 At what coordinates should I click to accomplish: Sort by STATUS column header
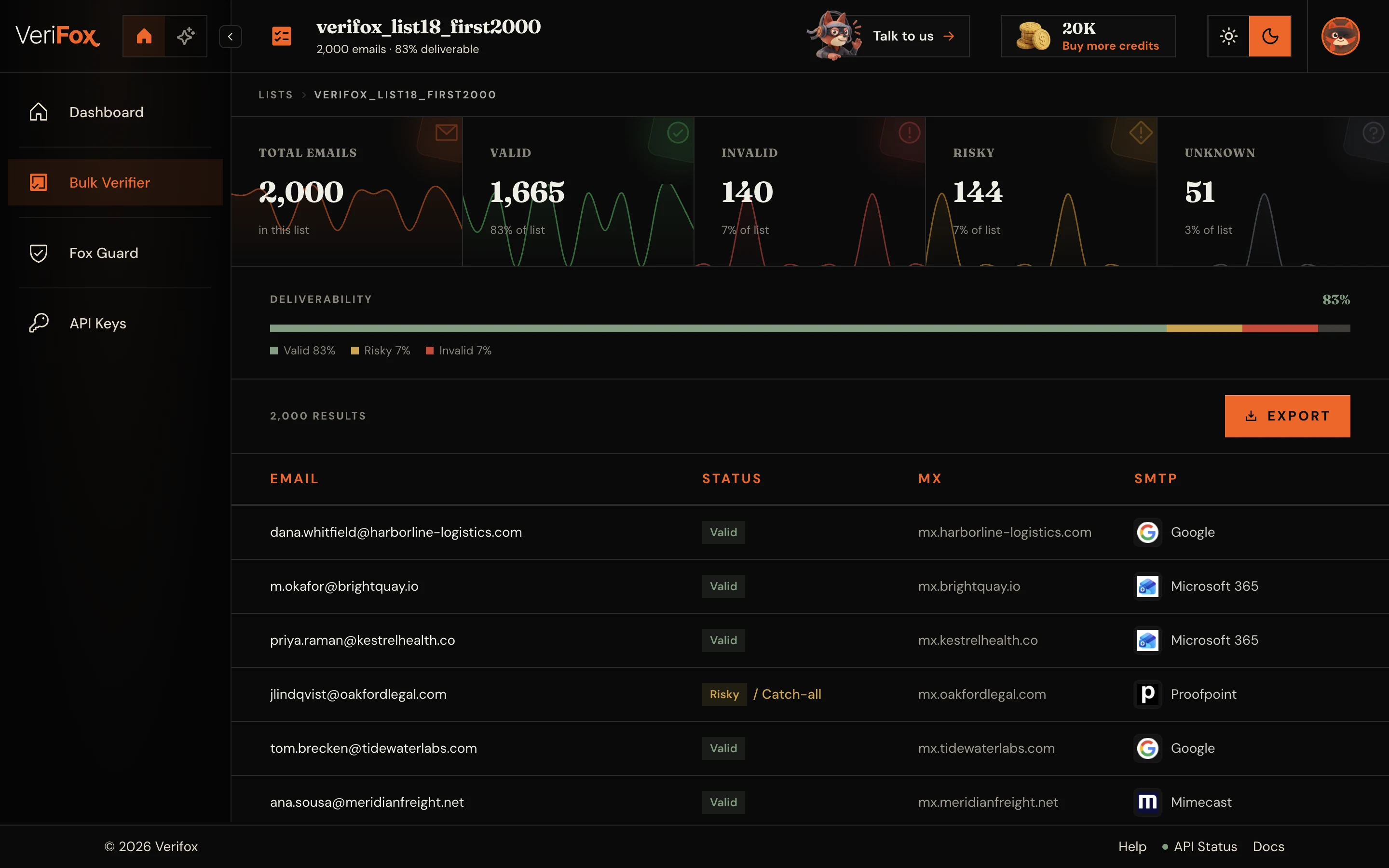point(732,479)
